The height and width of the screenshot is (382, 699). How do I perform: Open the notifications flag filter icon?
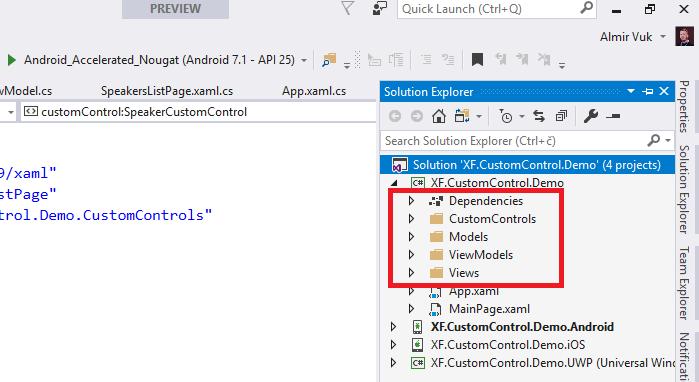pyautogui.click(x=348, y=8)
